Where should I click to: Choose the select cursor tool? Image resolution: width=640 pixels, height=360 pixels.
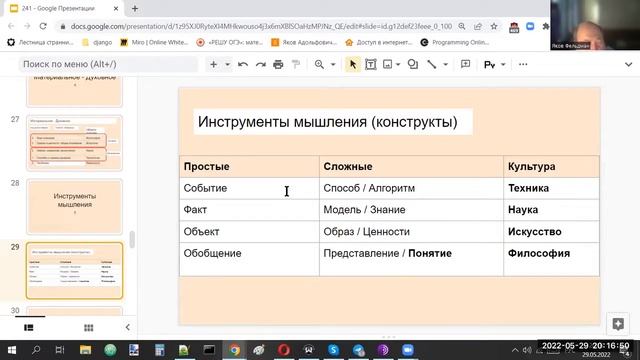point(353,64)
